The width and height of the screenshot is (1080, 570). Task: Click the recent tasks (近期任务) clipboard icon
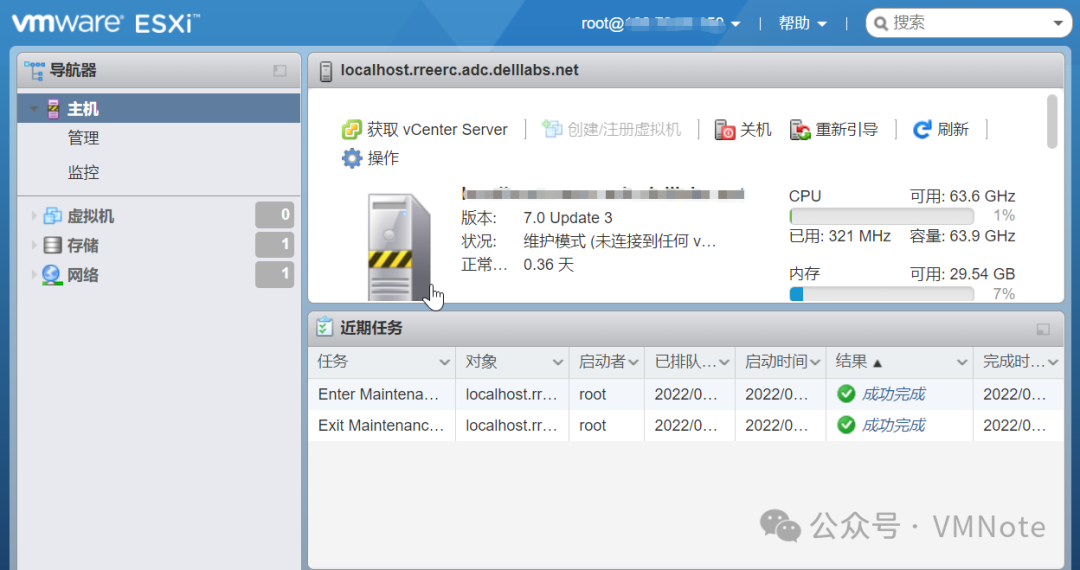click(x=324, y=327)
